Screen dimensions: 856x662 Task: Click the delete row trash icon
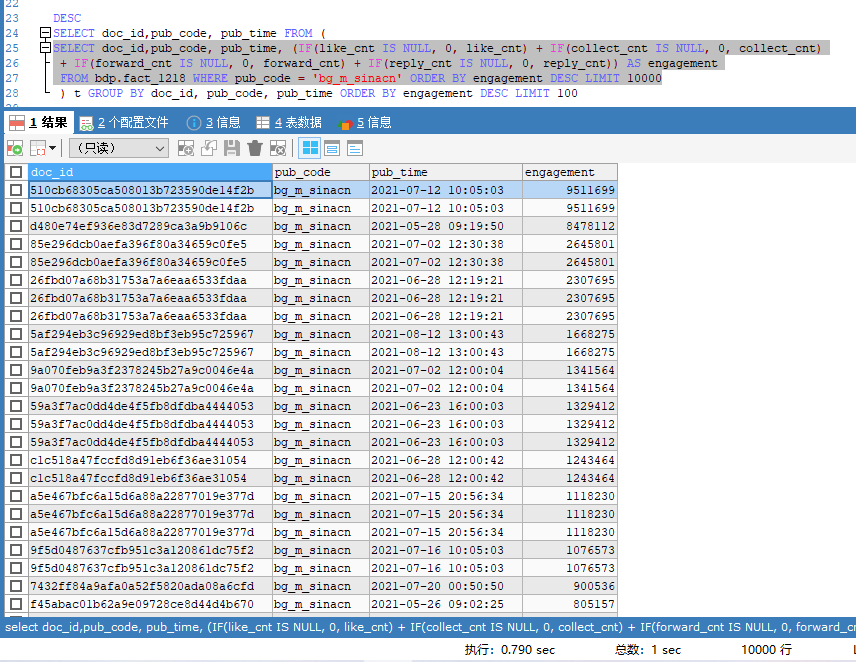[255, 148]
